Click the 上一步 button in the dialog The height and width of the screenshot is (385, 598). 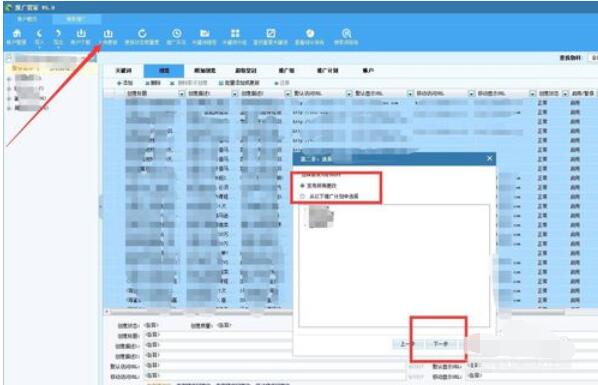pos(407,344)
